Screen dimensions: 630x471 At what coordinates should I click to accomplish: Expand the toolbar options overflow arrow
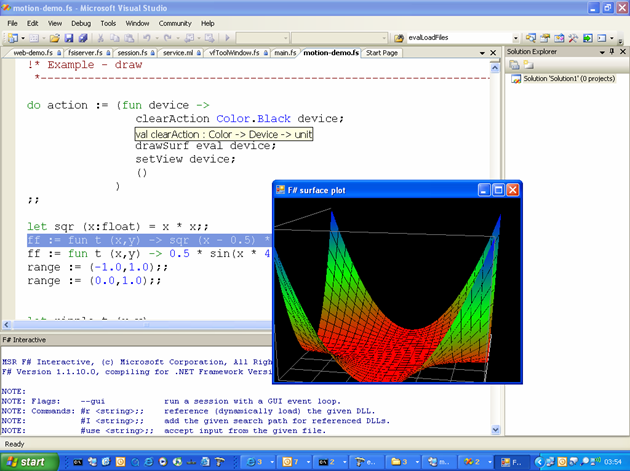point(620,40)
